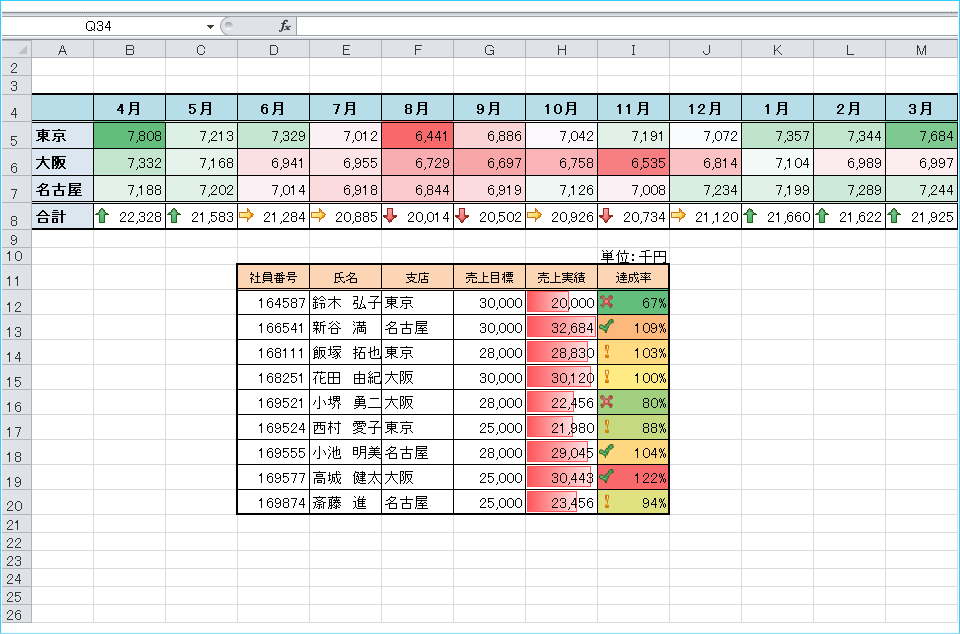Click the dark green 7,808 Tokyo cell
960x634 pixels.
click(129, 135)
